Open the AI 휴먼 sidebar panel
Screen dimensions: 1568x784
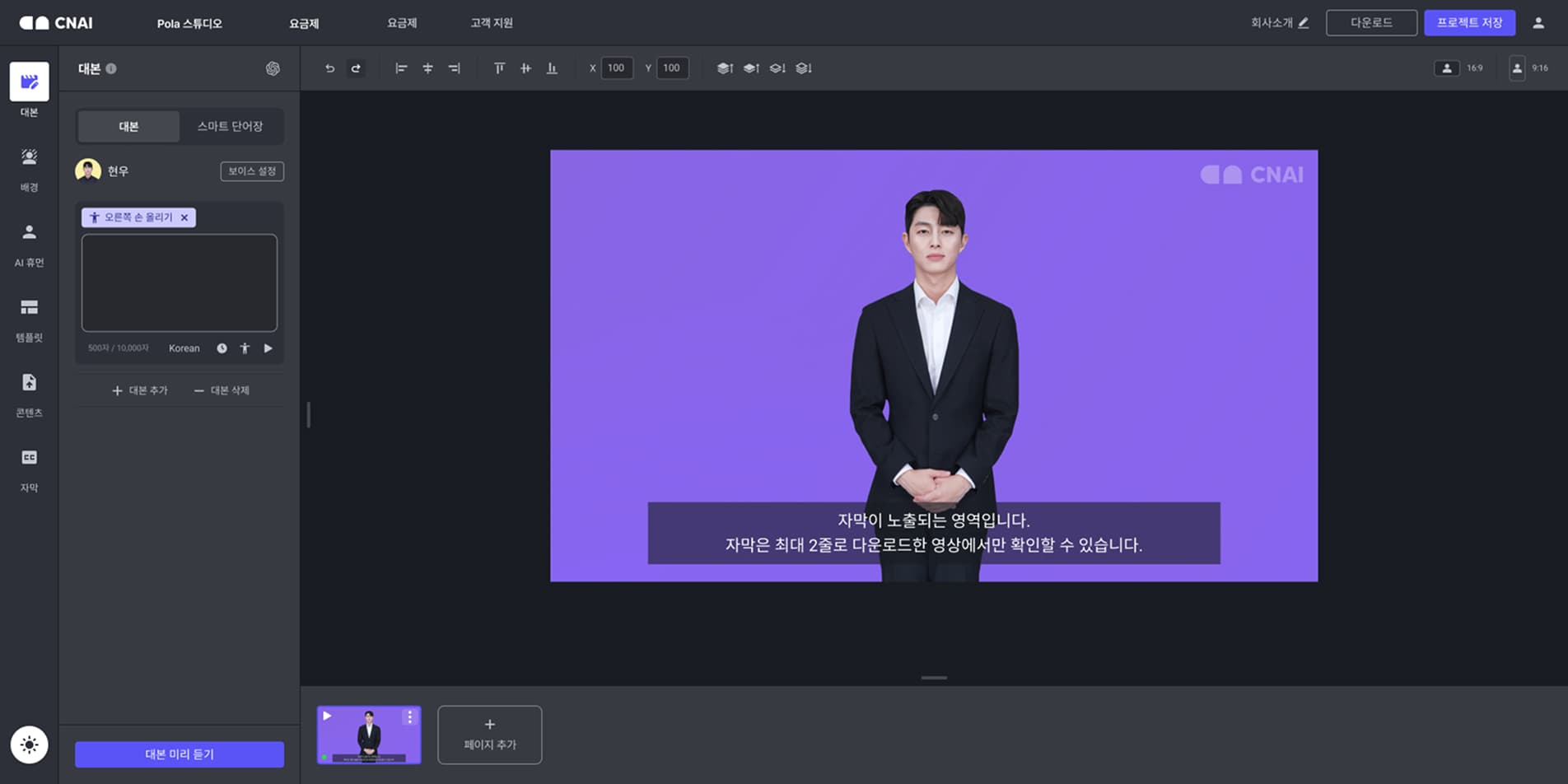29,244
